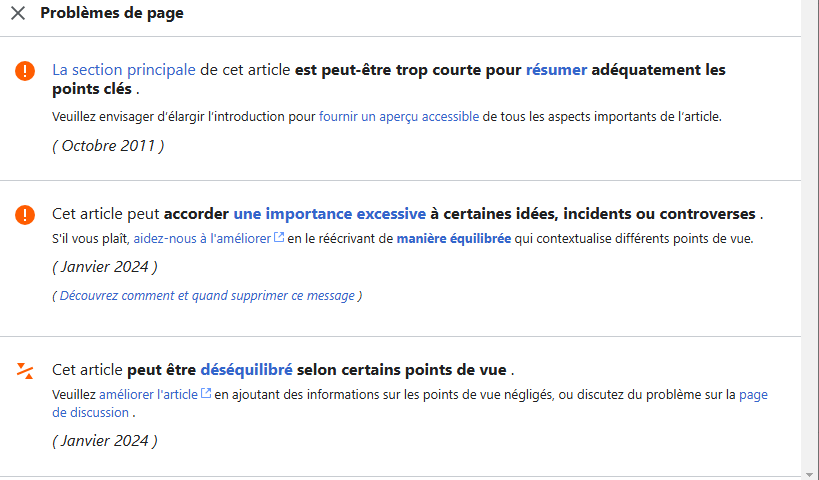819x480 pixels.
Task: Open "Découvrez comment et quand supprimer ce message"
Action: 207,296
